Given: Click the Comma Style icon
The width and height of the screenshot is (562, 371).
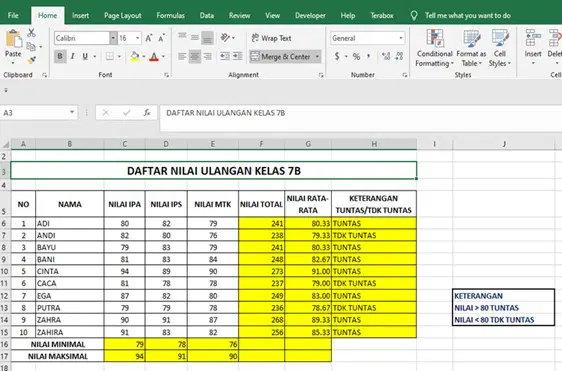Looking at the screenshot, I should pyautogui.click(x=368, y=56).
